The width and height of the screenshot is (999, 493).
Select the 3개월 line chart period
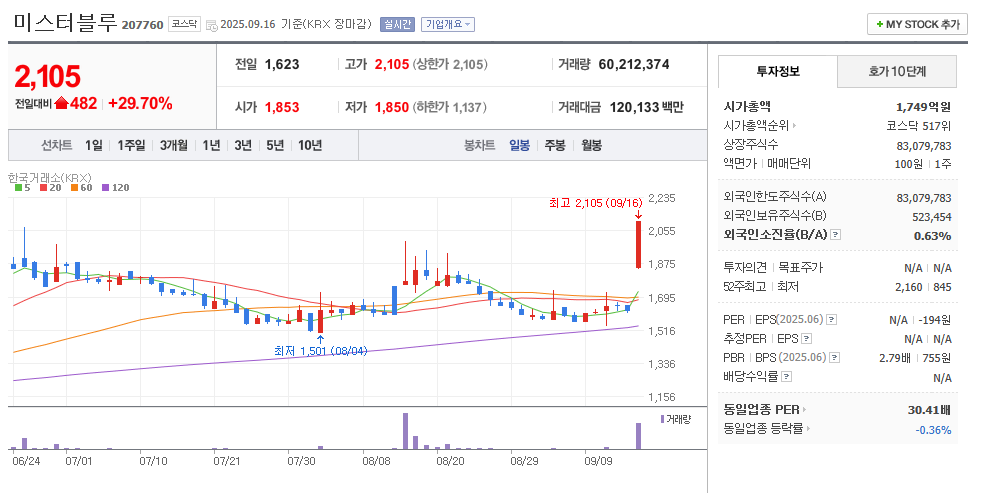(x=173, y=145)
